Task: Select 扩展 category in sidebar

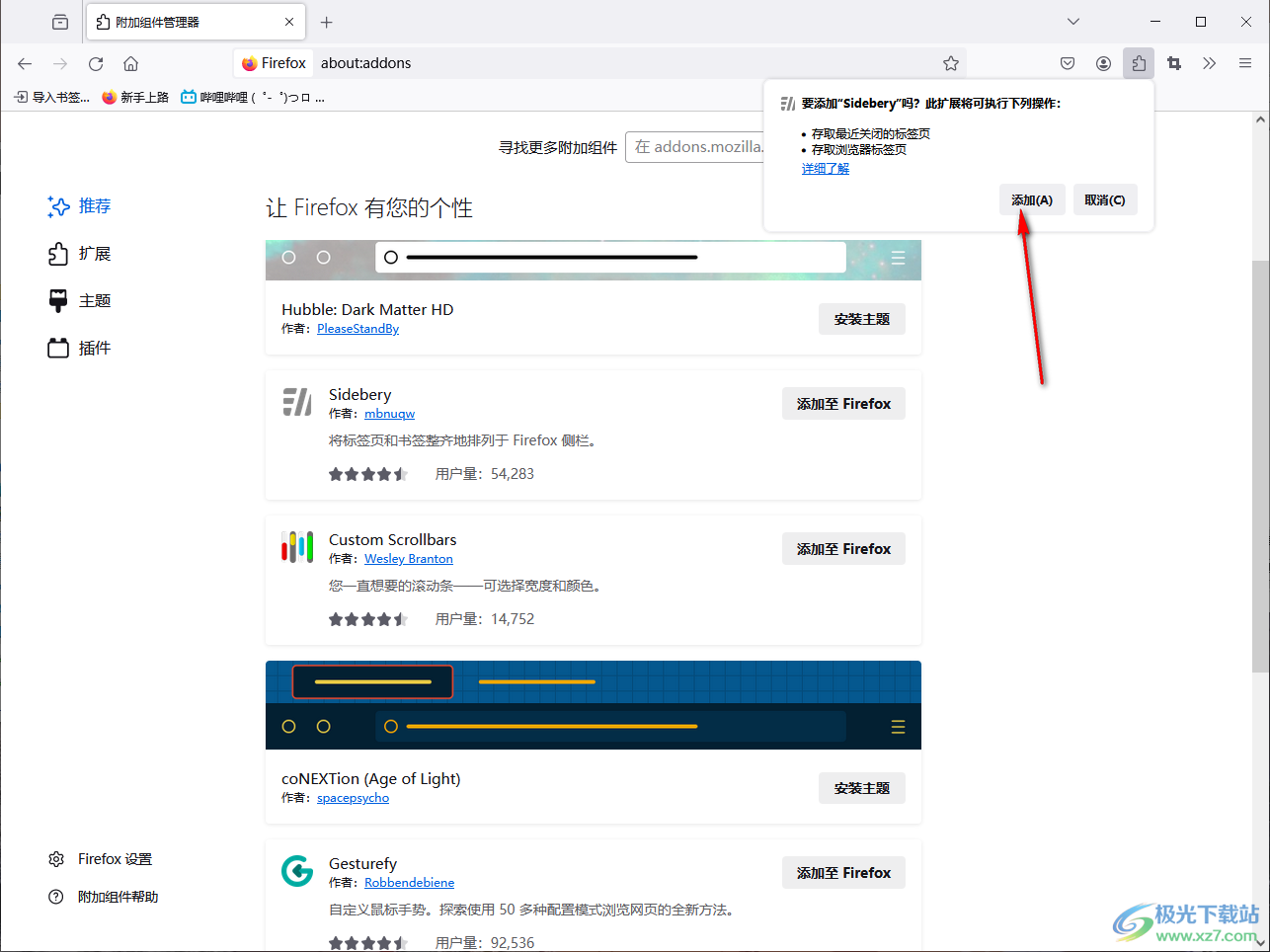Action: (79, 254)
